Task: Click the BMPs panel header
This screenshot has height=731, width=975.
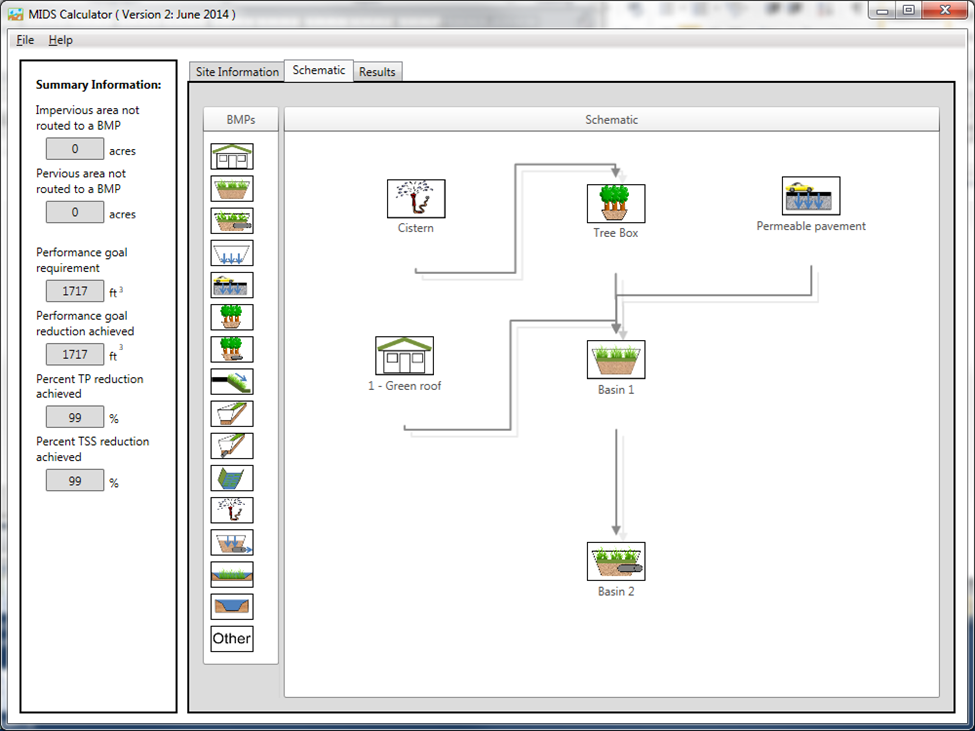Action: tap(240, 120)
